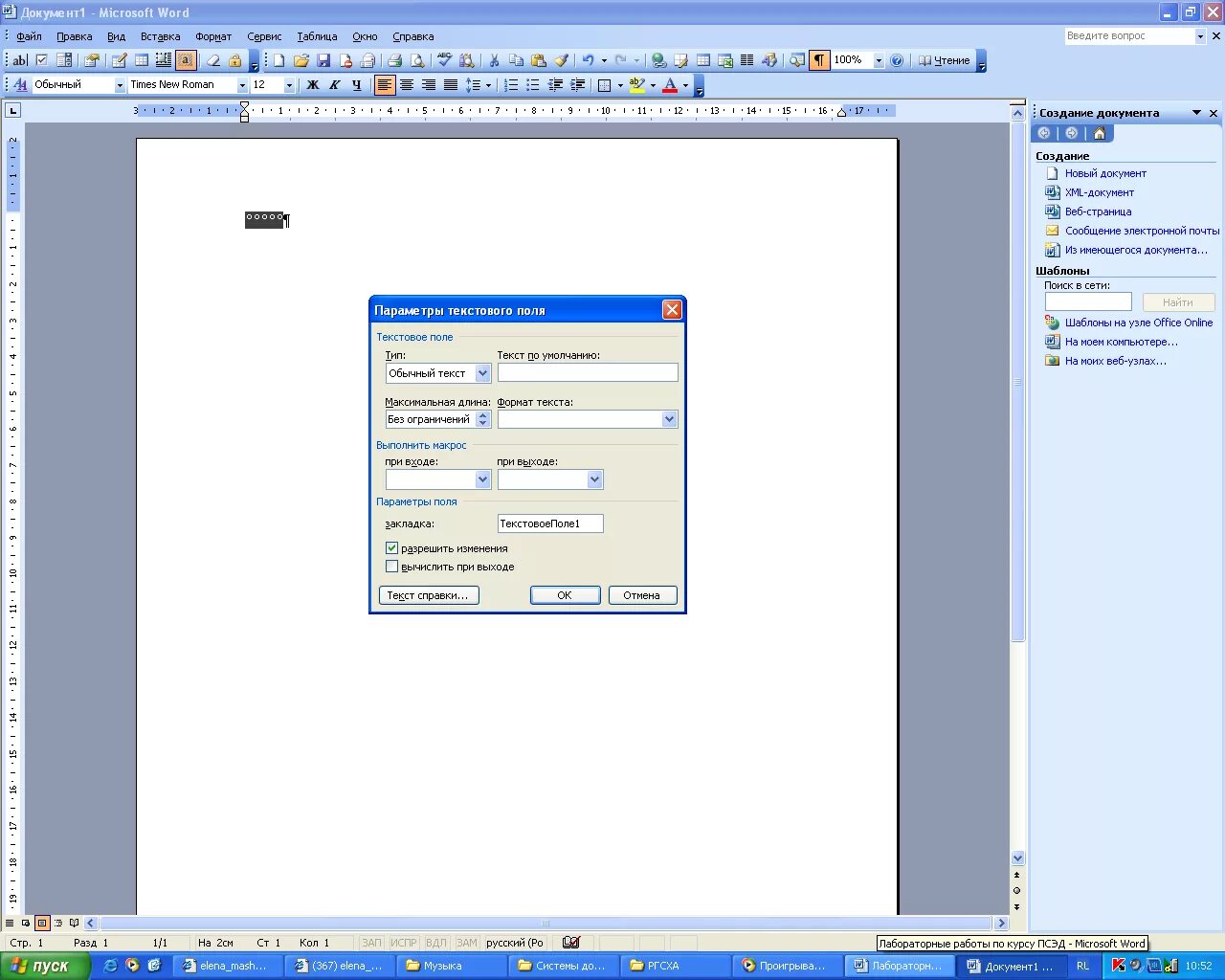Apply bulleted list formatting icon

(x=533, y=85)
